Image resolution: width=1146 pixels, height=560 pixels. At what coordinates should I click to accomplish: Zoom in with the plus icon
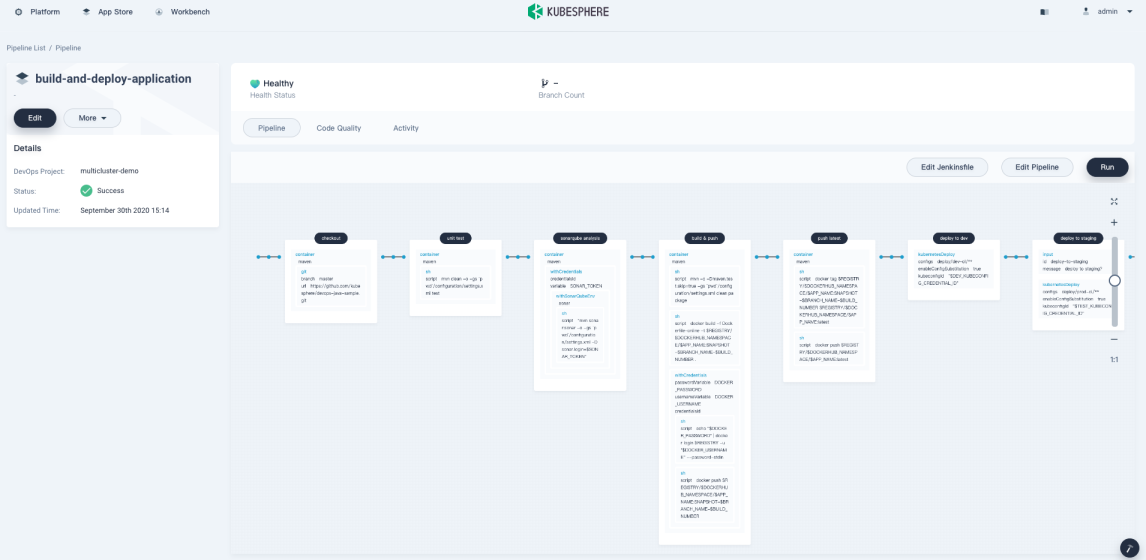1114,222
